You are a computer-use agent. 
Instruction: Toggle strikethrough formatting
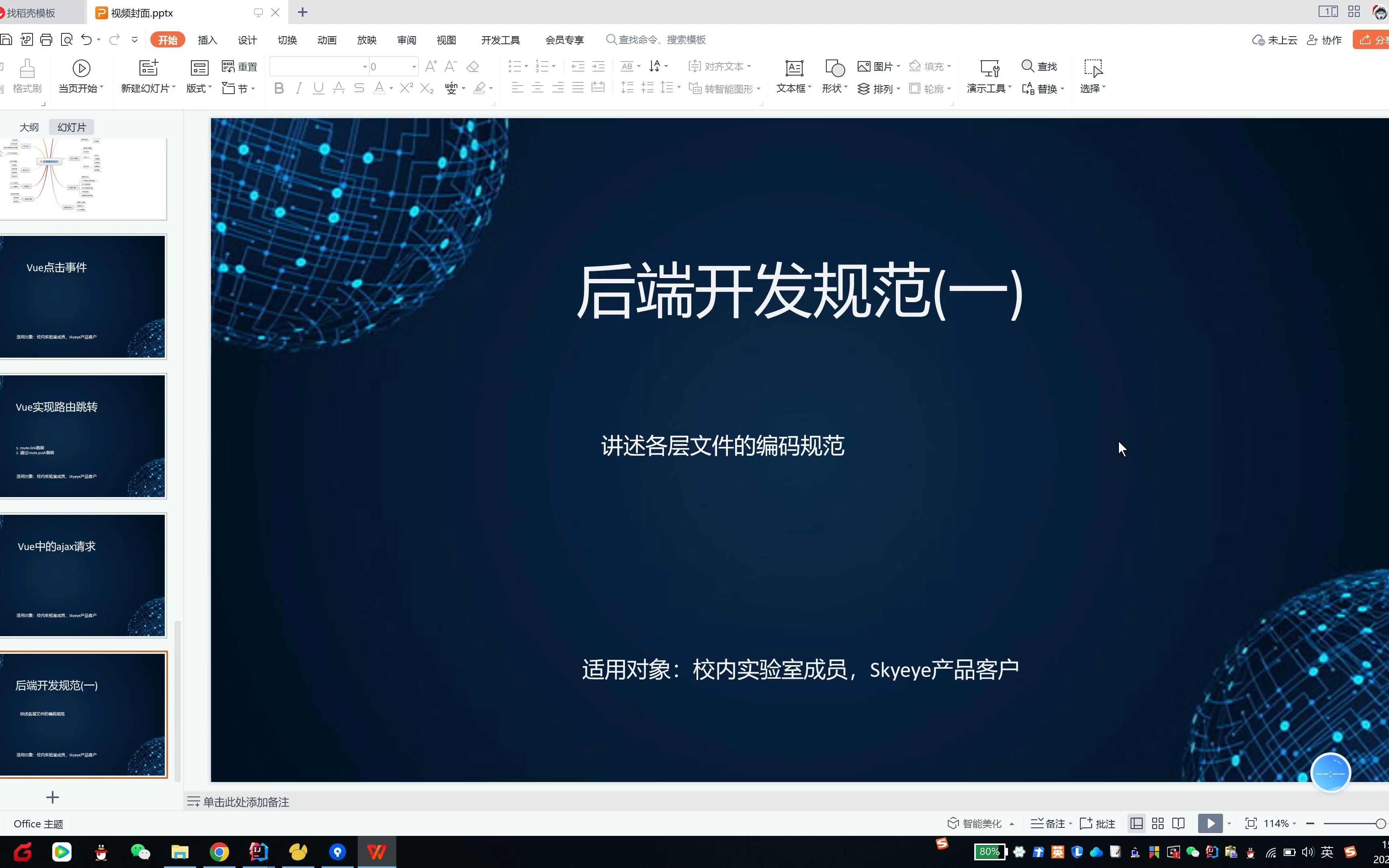359,88
